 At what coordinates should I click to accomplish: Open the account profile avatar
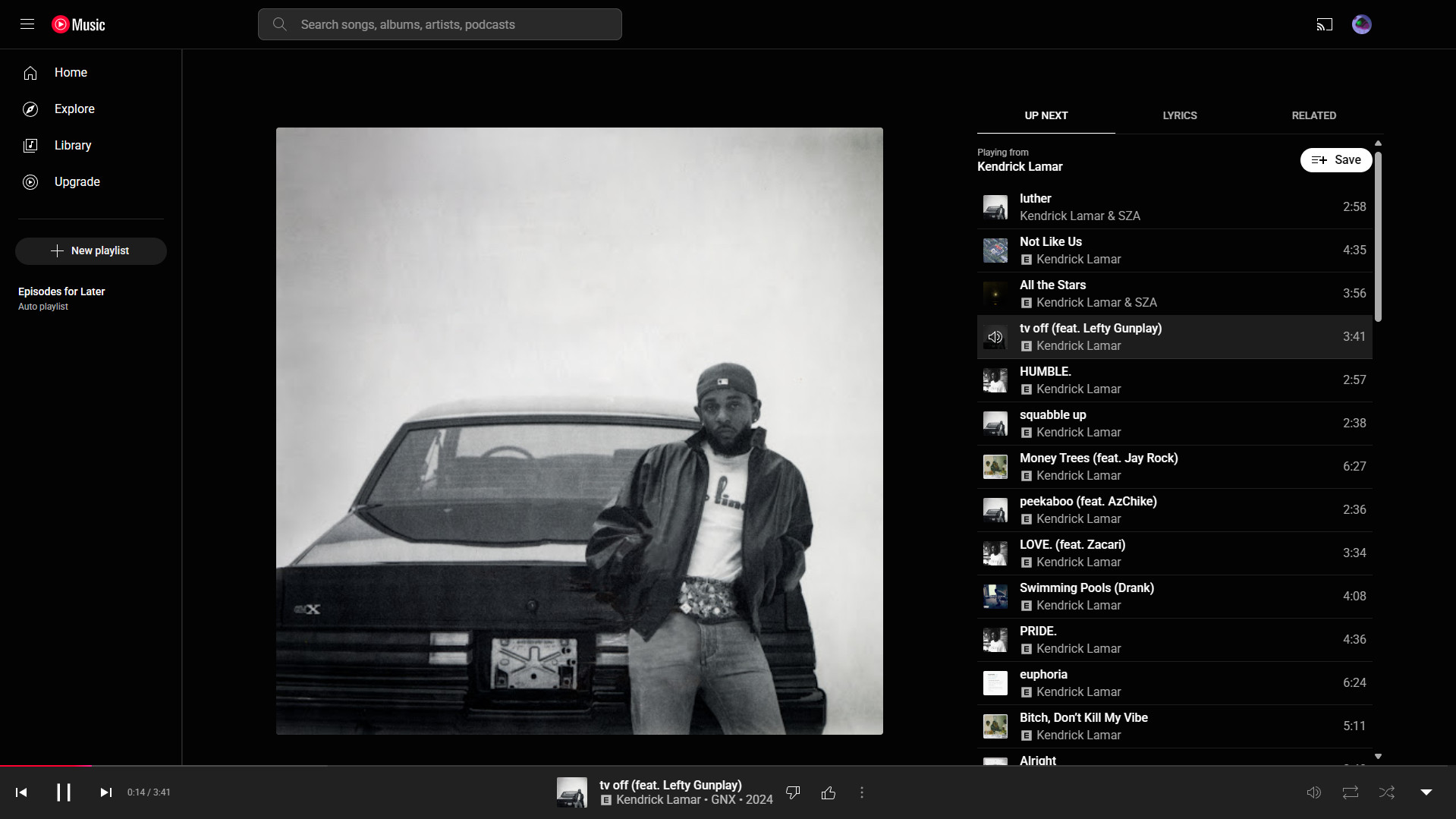tap(1361, 24)
